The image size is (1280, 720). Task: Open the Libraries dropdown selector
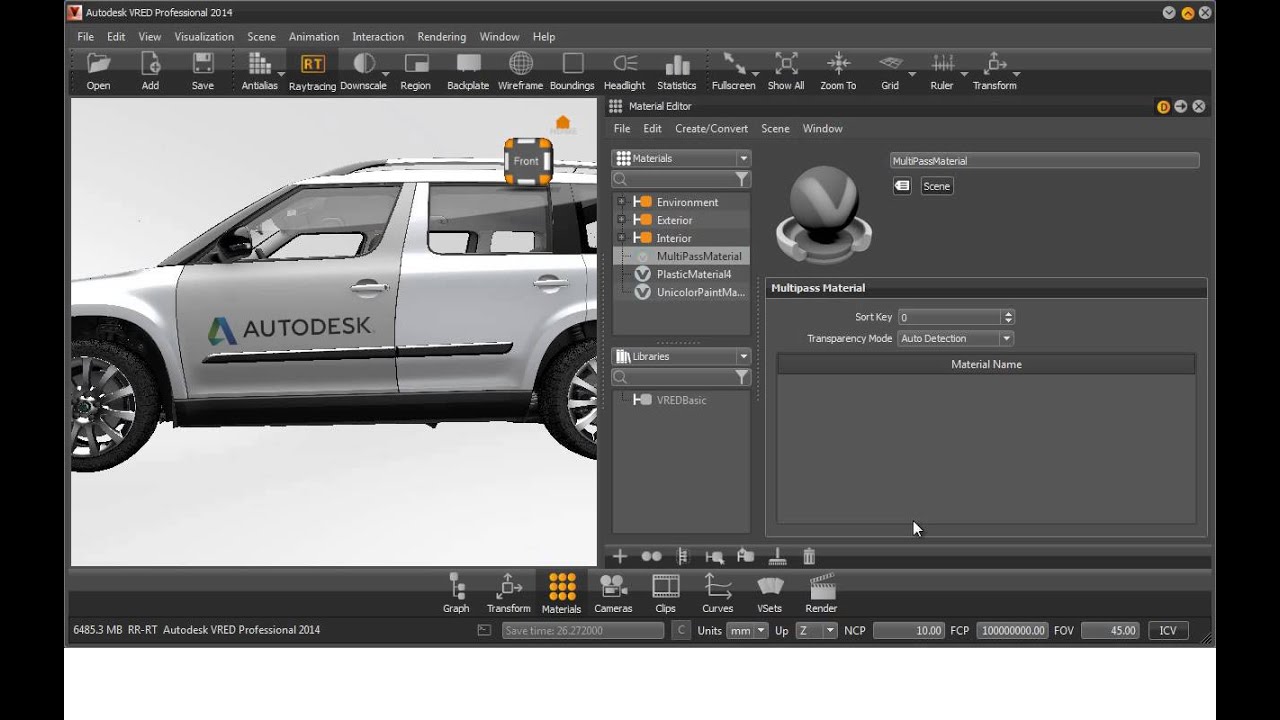tap(682, 356)
